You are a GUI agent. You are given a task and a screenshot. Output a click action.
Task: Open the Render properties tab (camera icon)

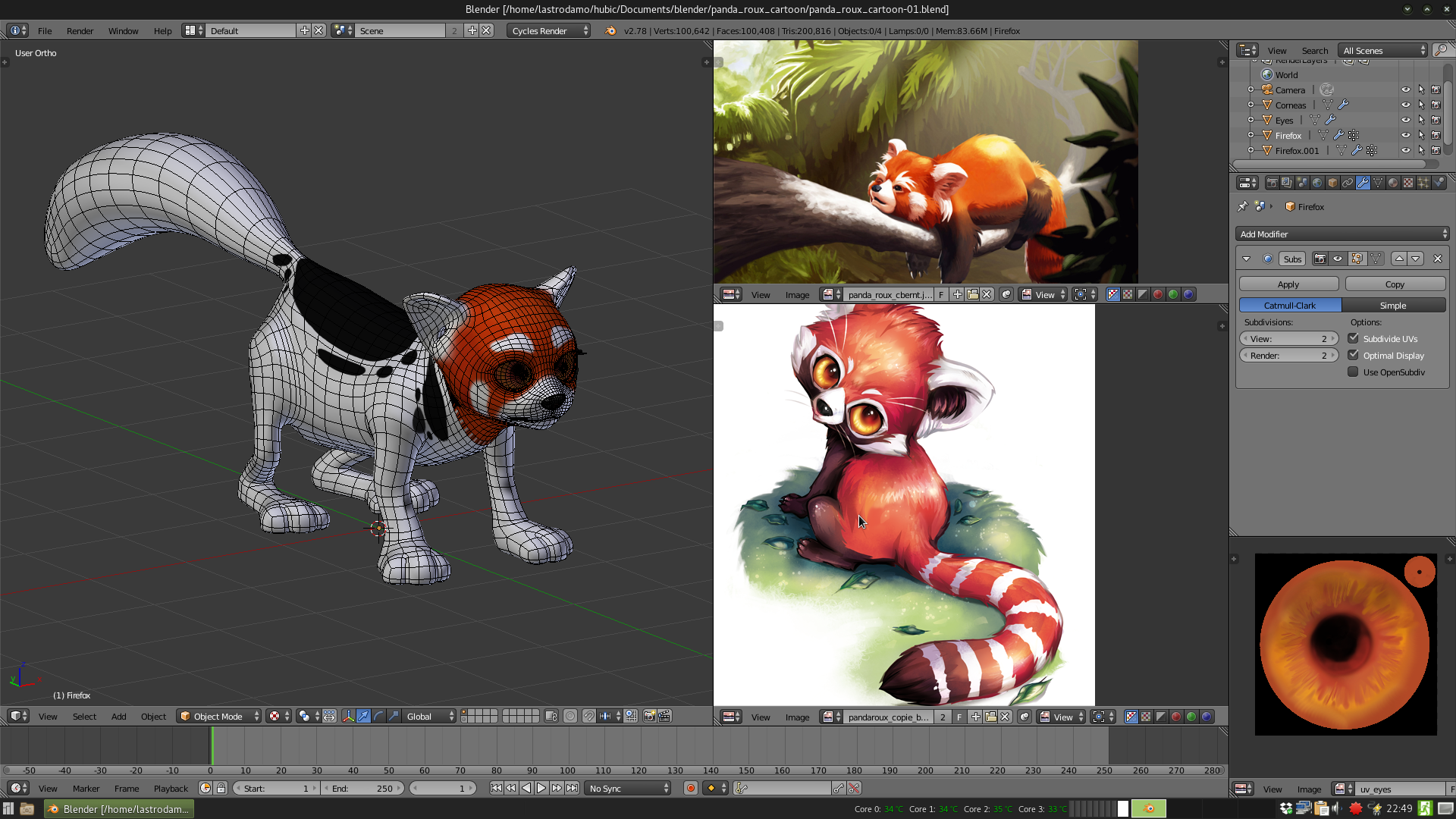point(1272,183)
